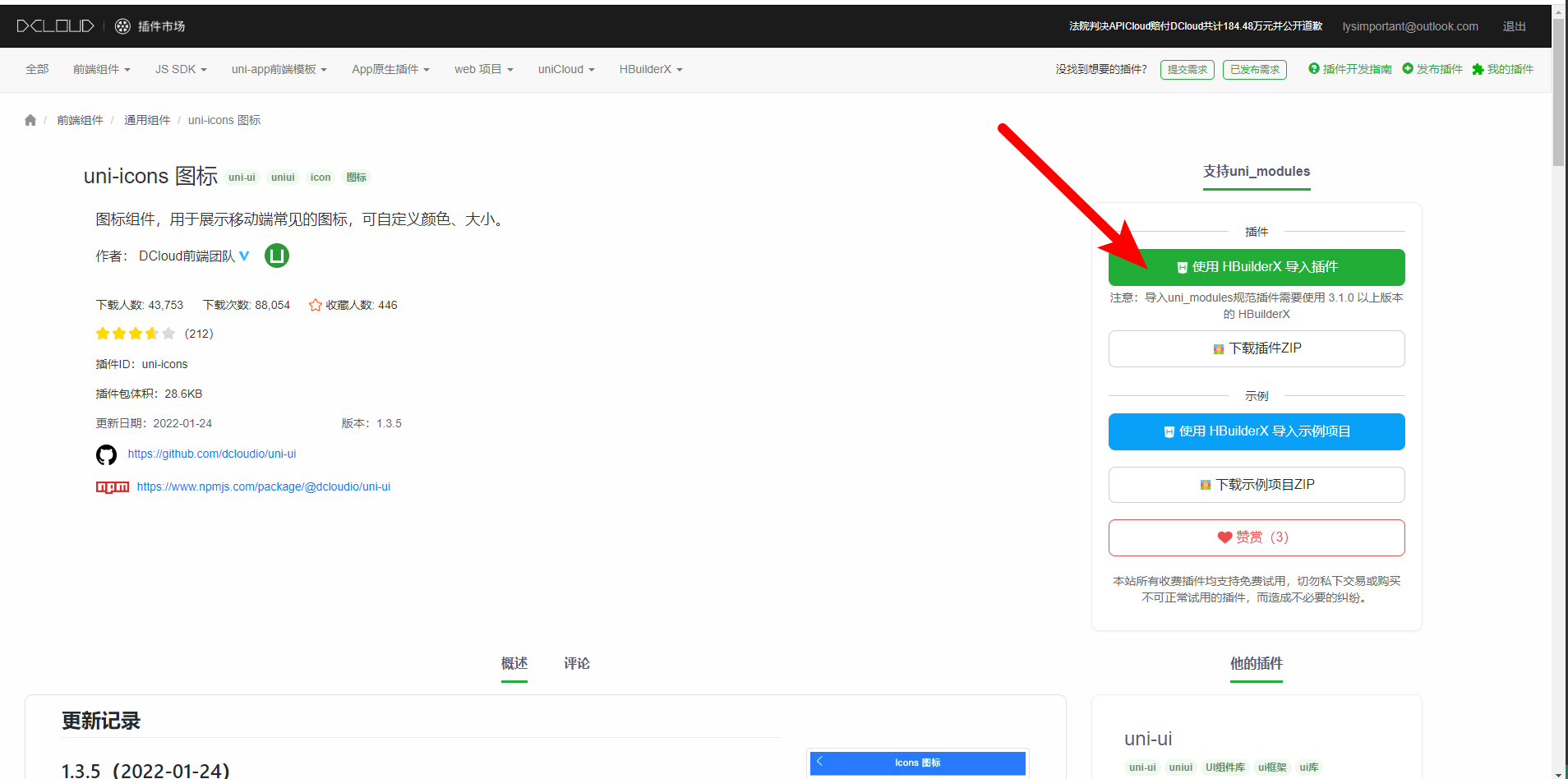Click the uni-ui tag beside the title
This screenshot has width=1568, height=779.
pyautogui.click(x=242, y=177)
